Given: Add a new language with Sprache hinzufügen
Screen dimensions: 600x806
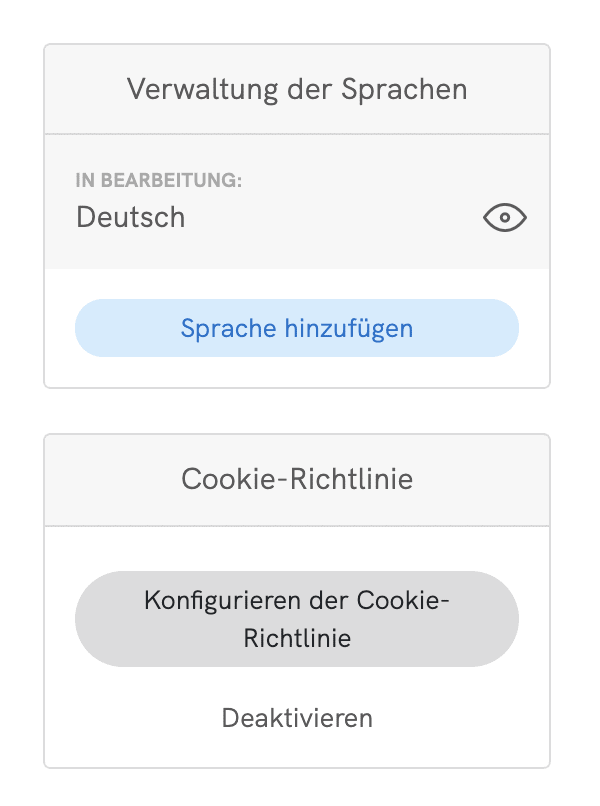Looking at the screenshot, I should coord(297,328).
